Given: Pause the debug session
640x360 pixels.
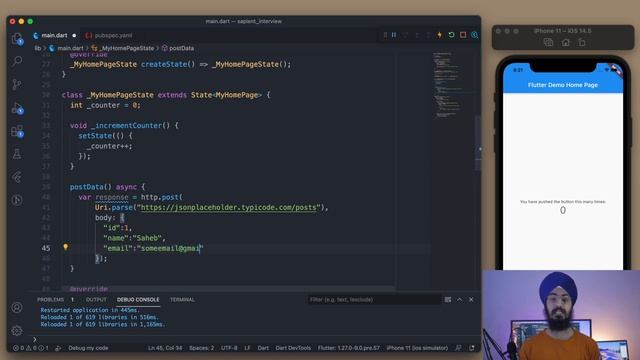Looking at the screenshot, I should (394, 35).
